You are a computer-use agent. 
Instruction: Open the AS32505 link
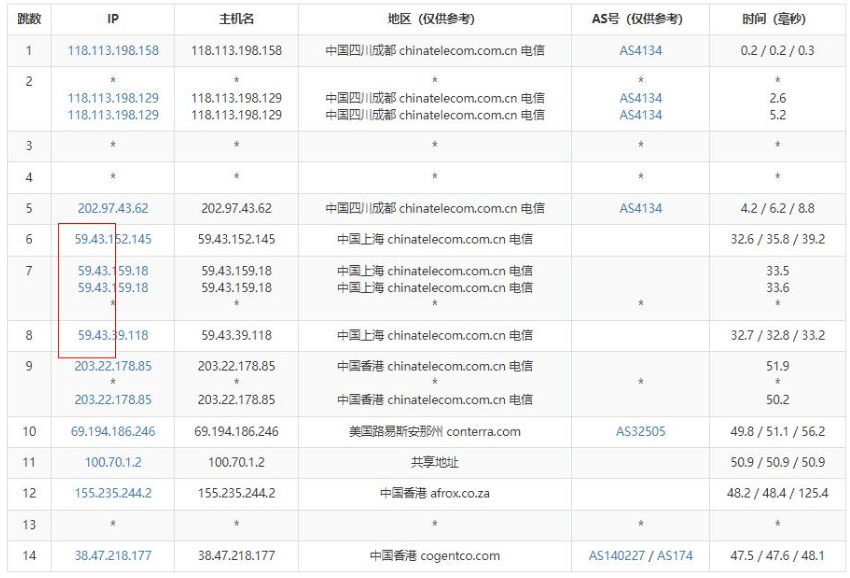click(640, 431)
